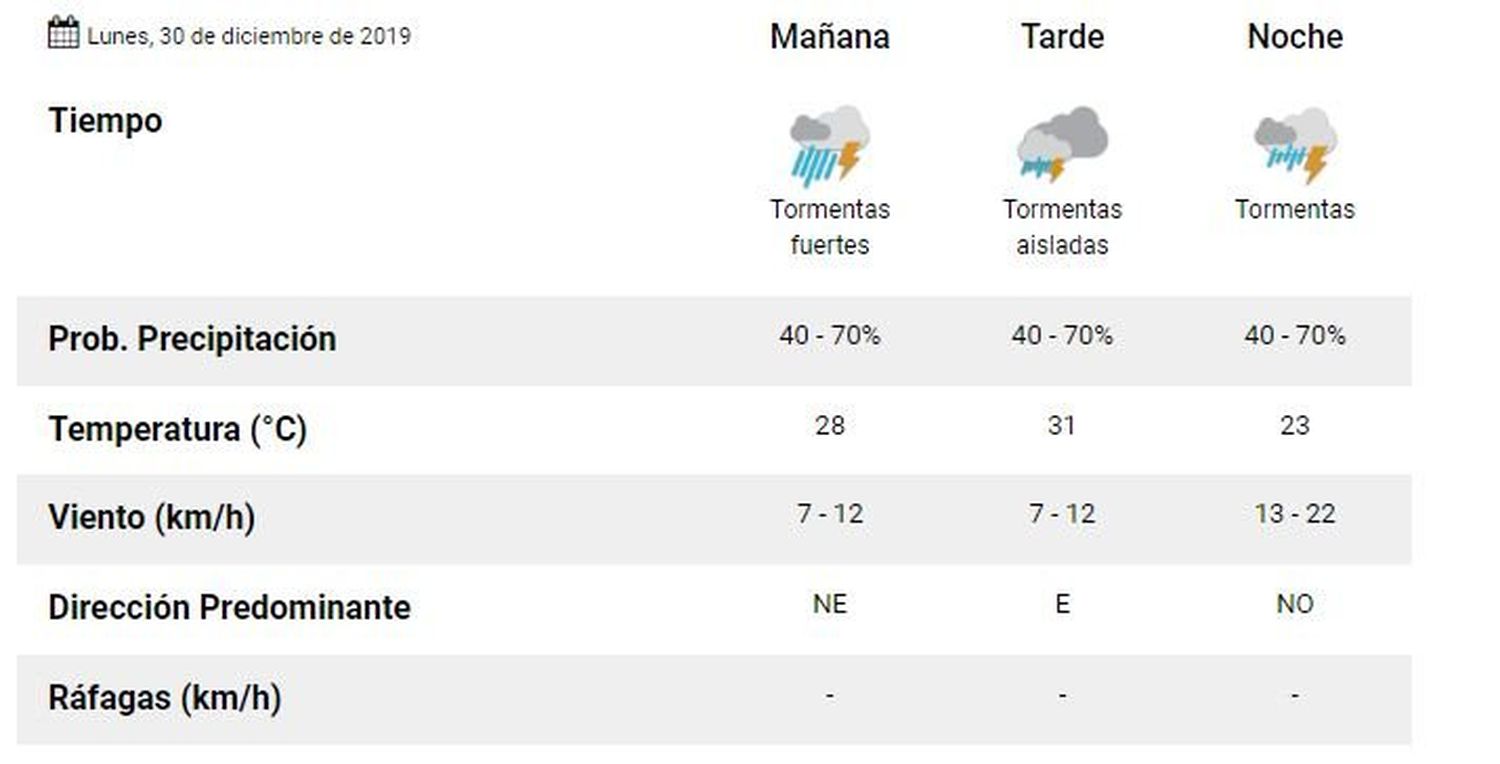Click the Ráfagas (km/h) row label

pos(164,697)
